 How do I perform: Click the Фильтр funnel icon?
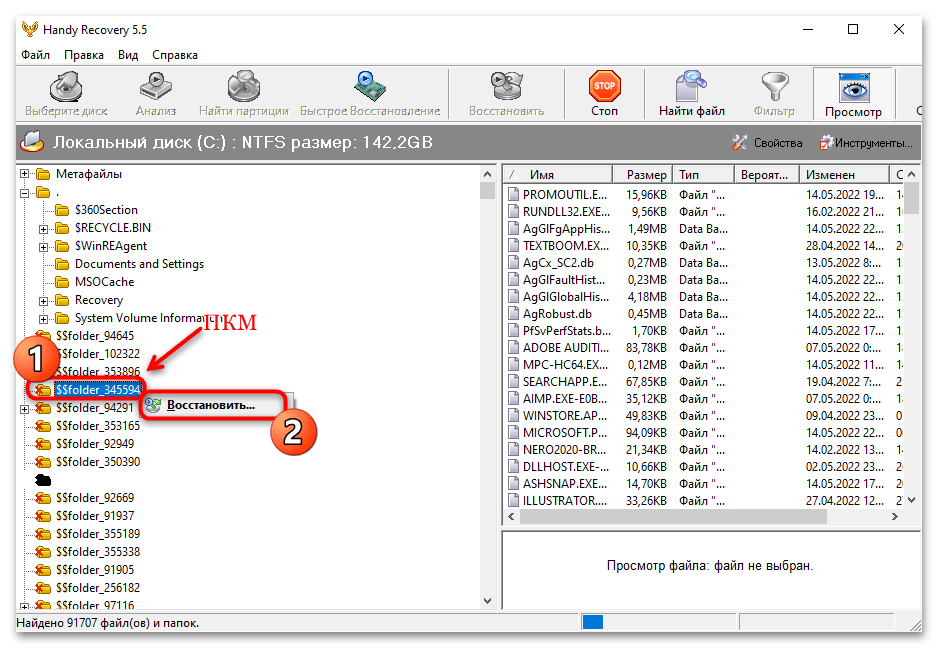tap(774, 94)
